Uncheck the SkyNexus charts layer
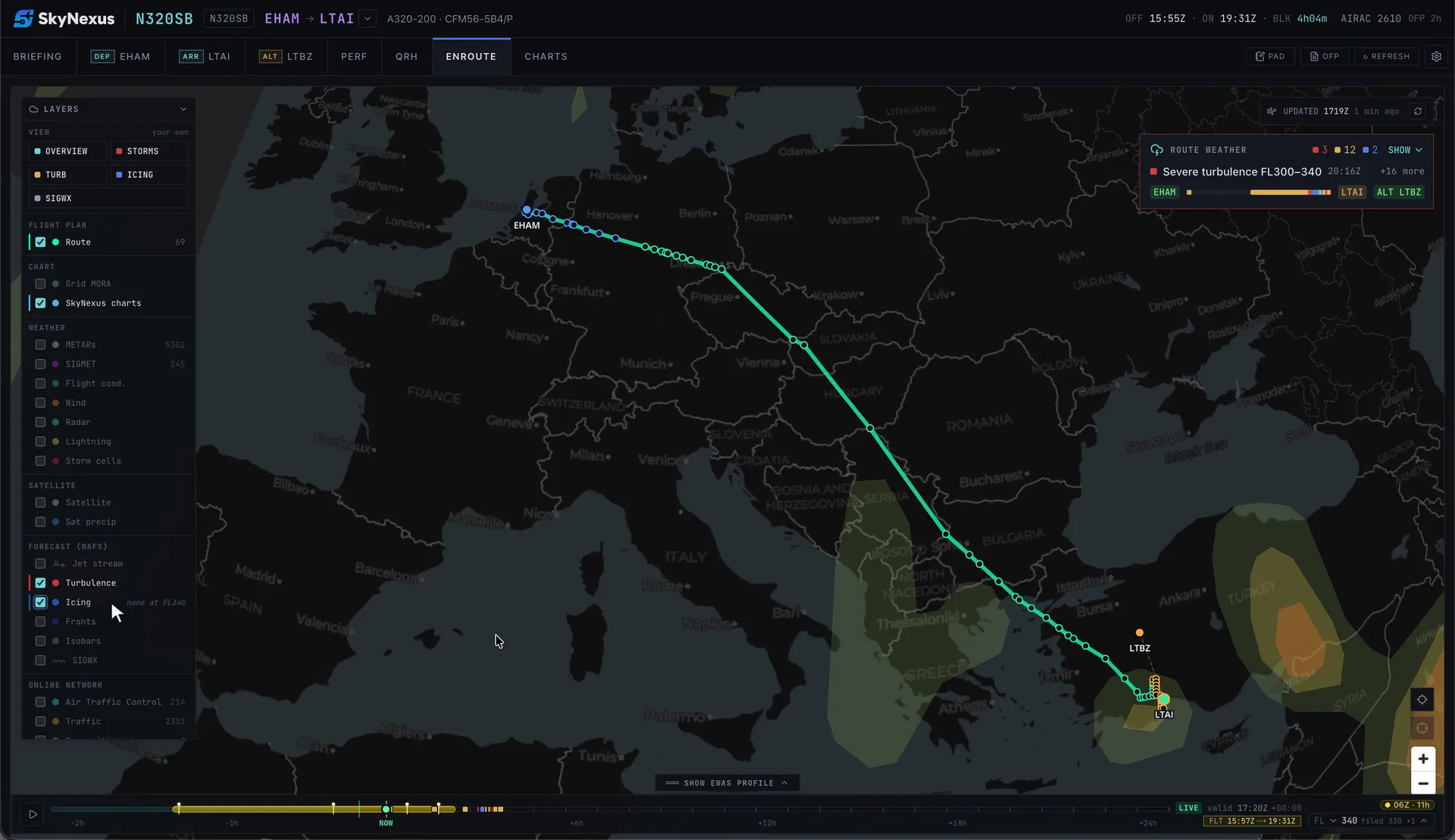This screenshot has width=1455, height=840. click(40, 303)
